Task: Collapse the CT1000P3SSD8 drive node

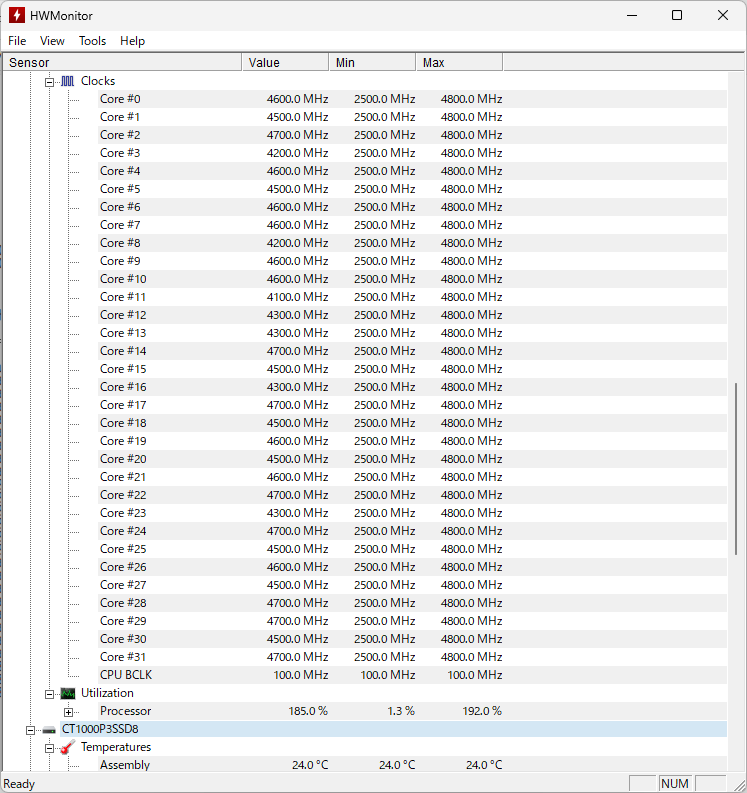Action: (x=31, y=729)
